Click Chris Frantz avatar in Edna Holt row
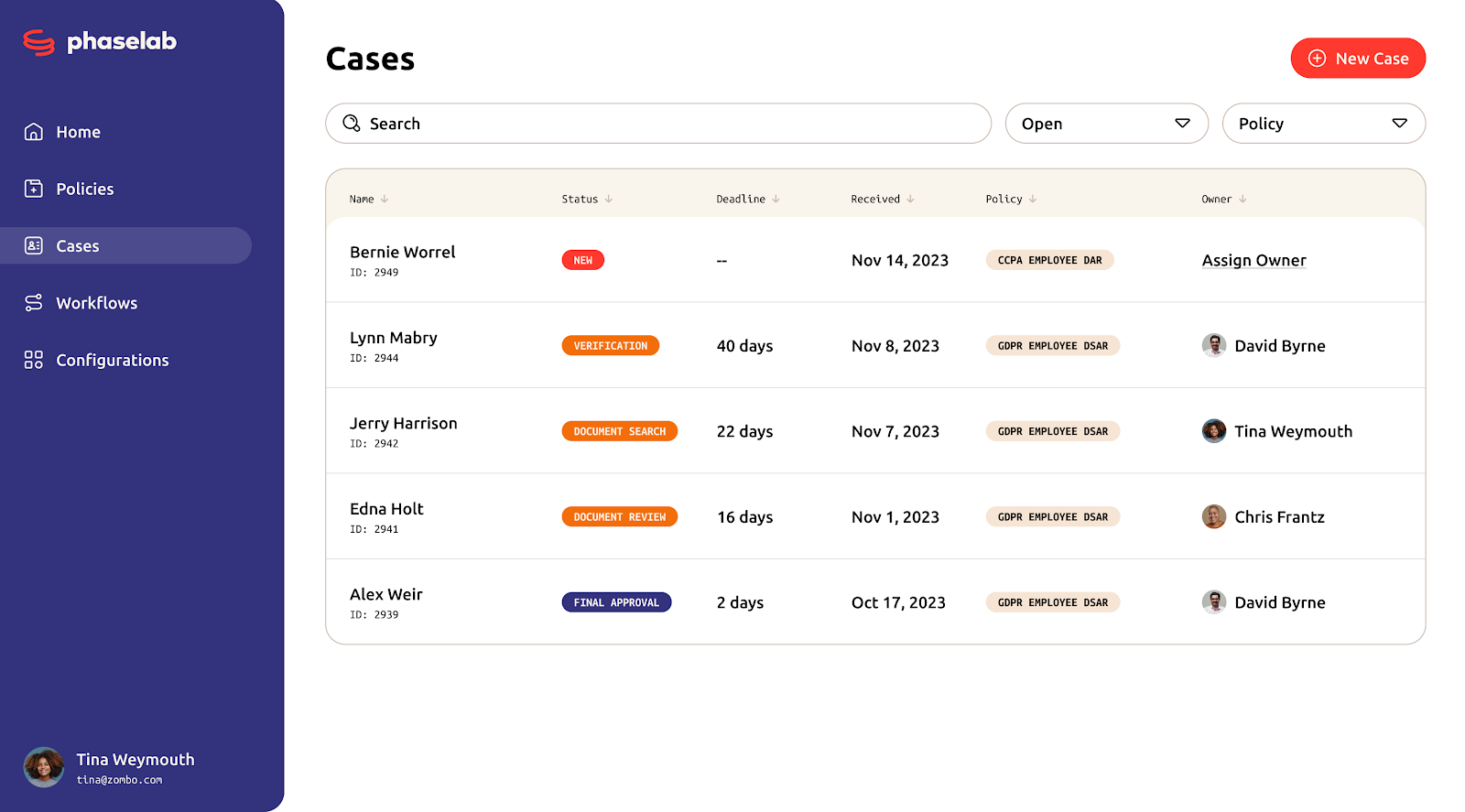The width and height of the screenshot is (1465, 812). tap(1214, 516)
